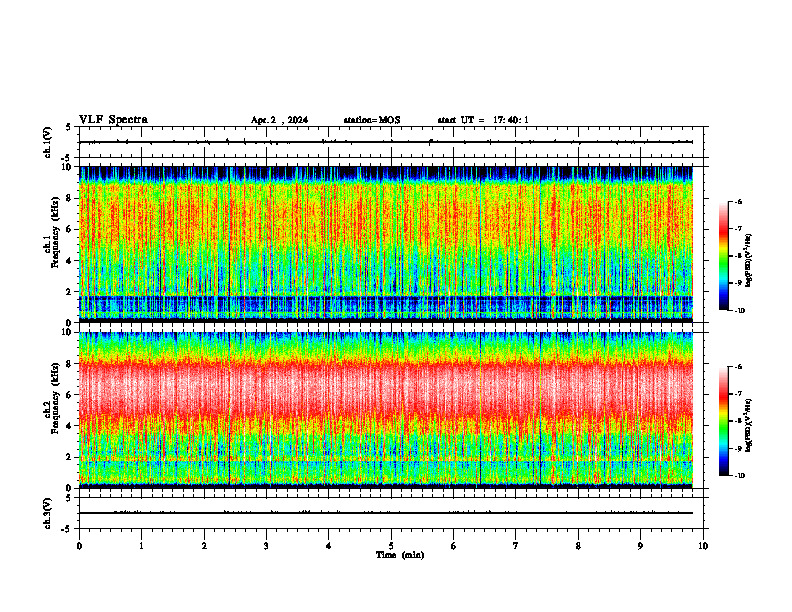The image size is (792, 612).
Task: Click tick label "4" on the time axis
Action: 329,546
